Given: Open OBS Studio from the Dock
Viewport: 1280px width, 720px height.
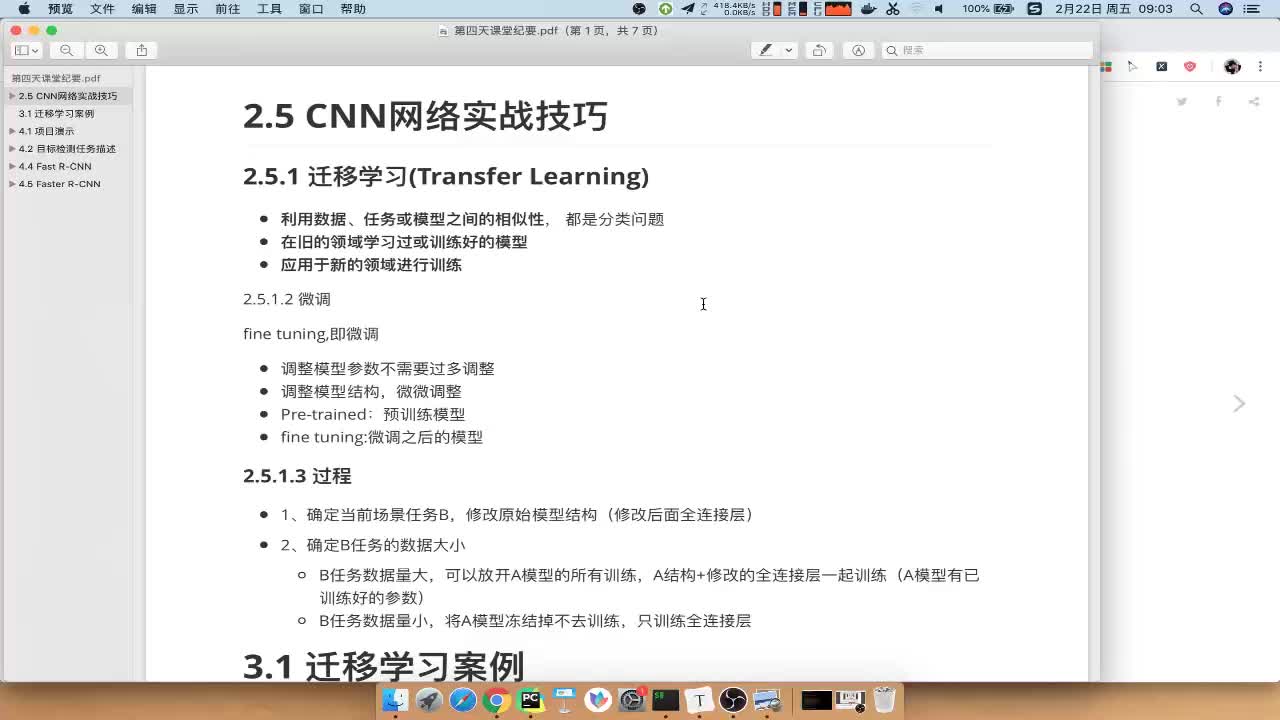Looking at the screenshot, I should (734, 700).
